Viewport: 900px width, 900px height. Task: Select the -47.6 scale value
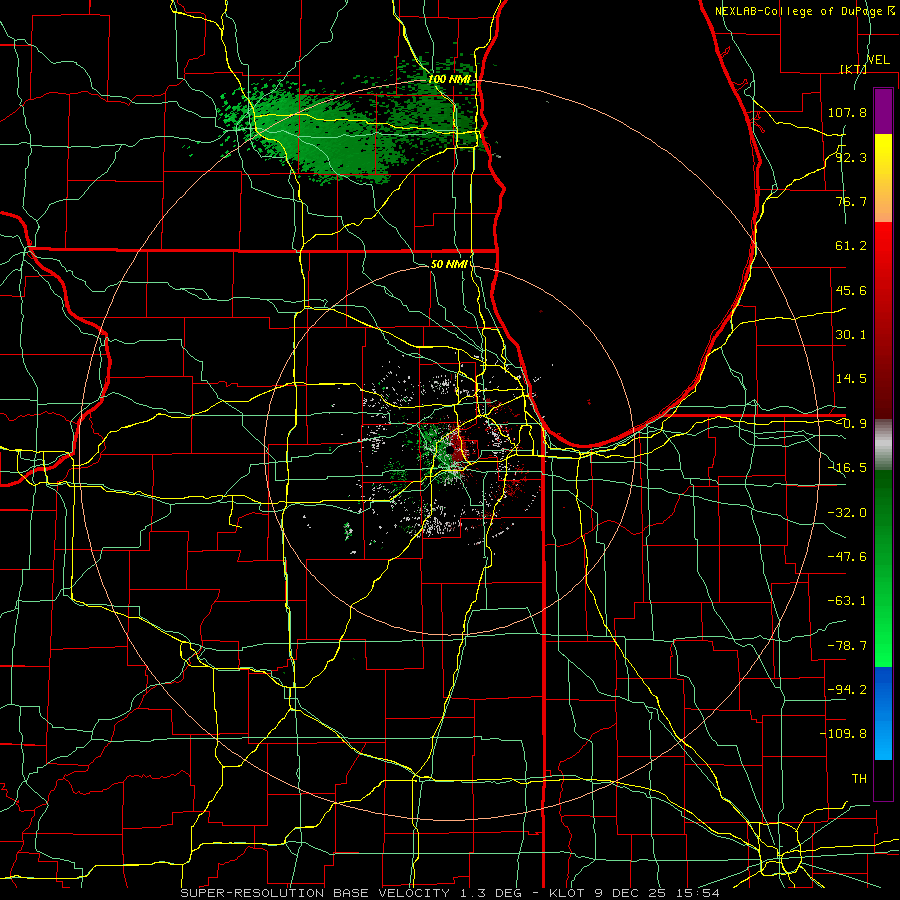point(847,557)
